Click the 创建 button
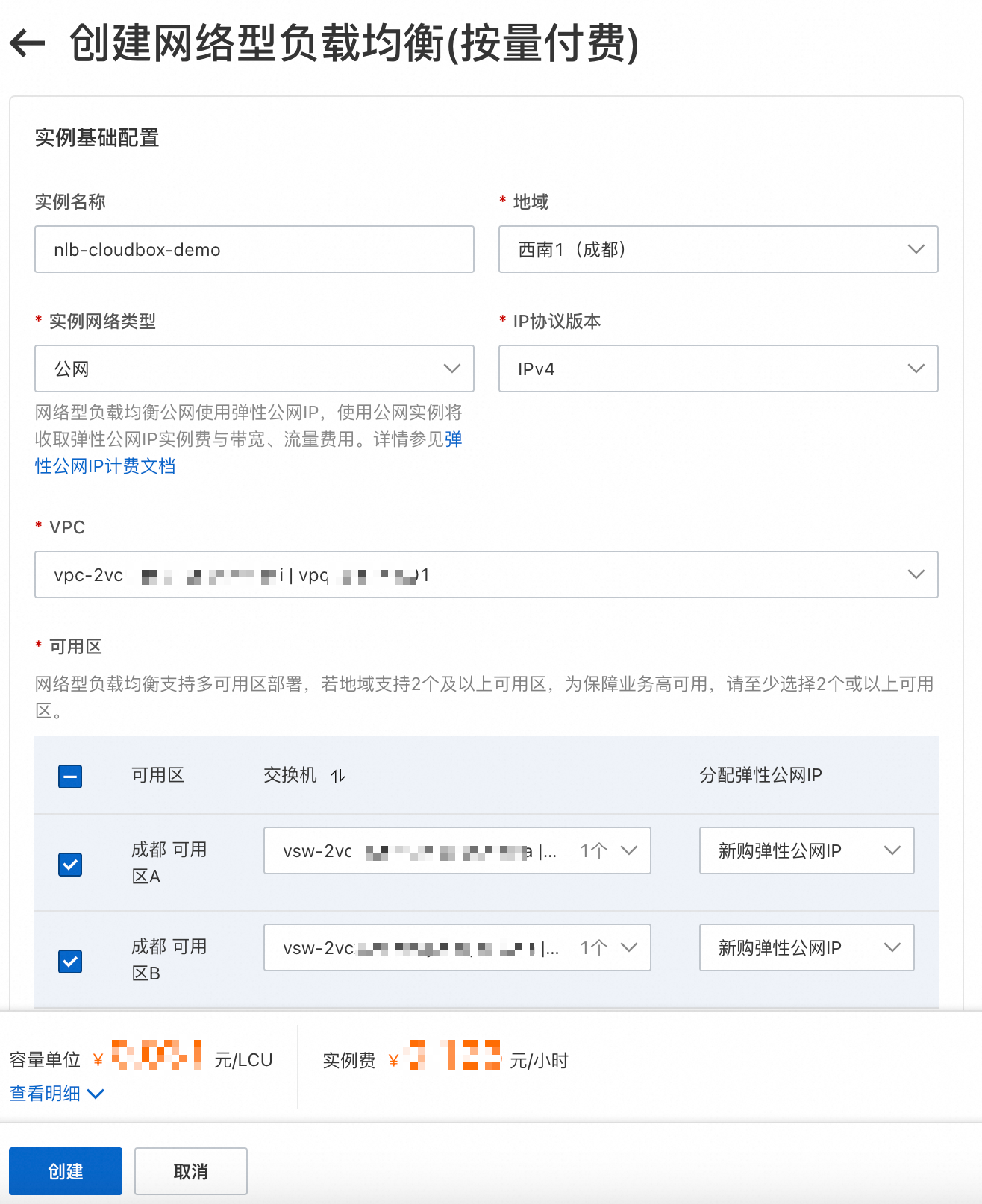The image size is (982, 1204). 66,1171
